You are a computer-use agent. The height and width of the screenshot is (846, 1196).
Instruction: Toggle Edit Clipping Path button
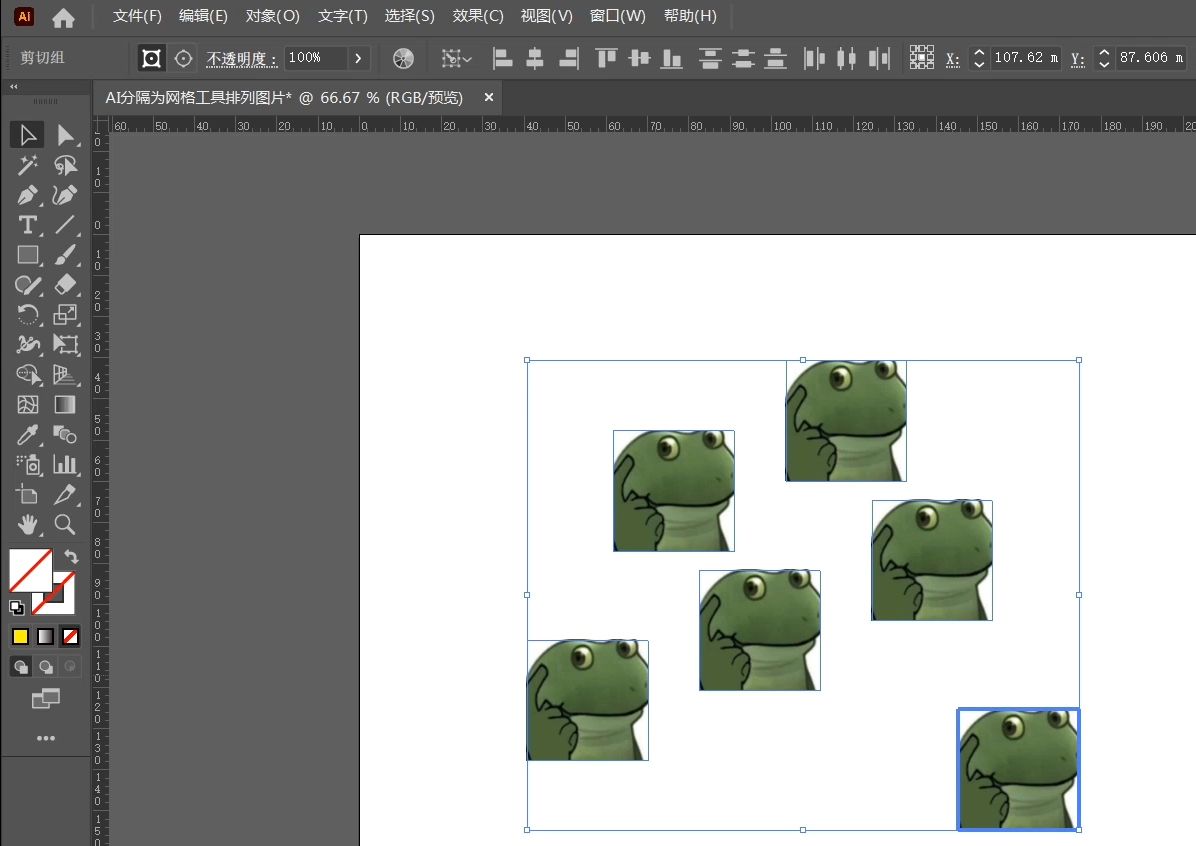pos(151,58)
